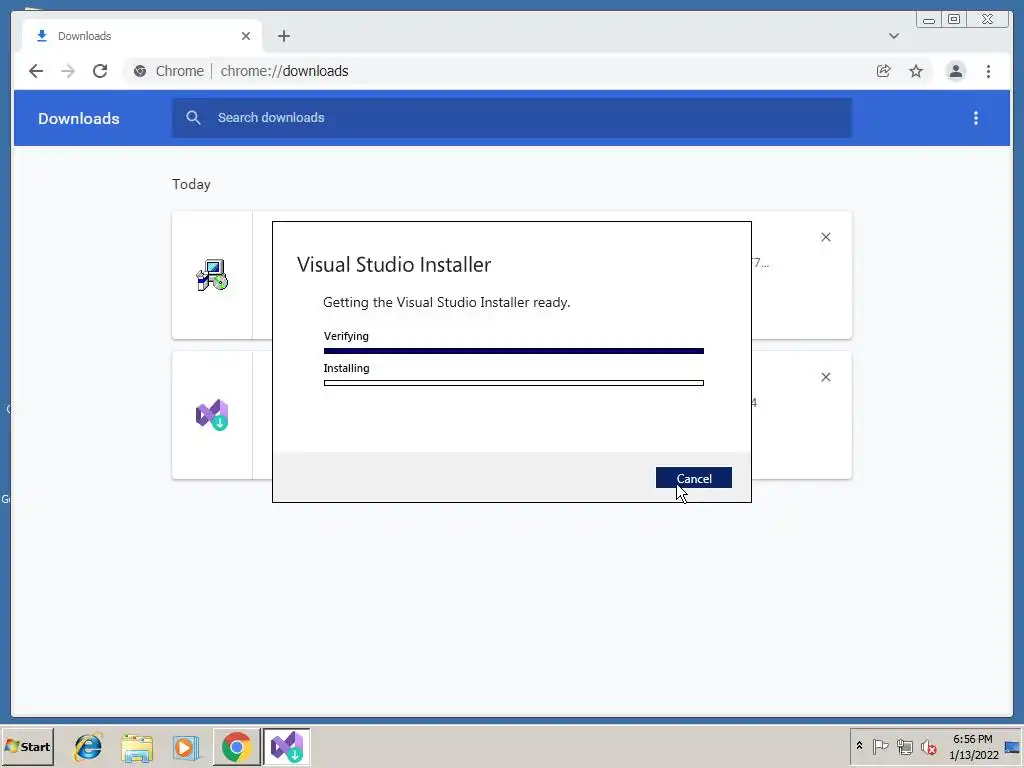Image resolution: width=1024 pixels, height=768 pixels.
Task: Open the Chrome profile avatar
Action: coord(955,71)
